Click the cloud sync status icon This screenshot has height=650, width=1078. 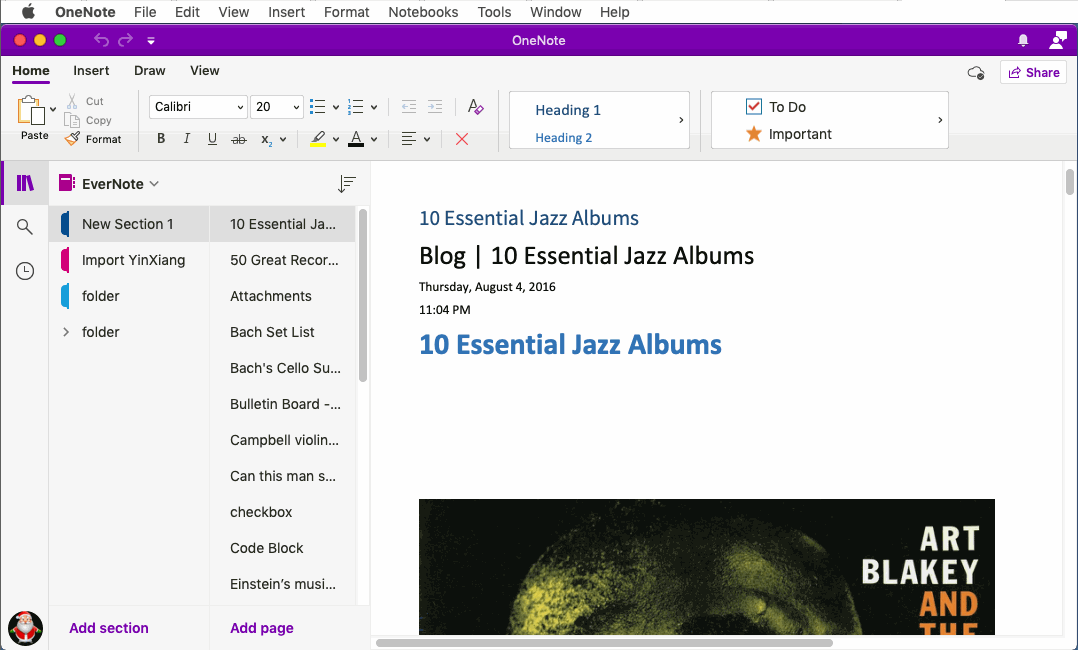pos(976,72)
